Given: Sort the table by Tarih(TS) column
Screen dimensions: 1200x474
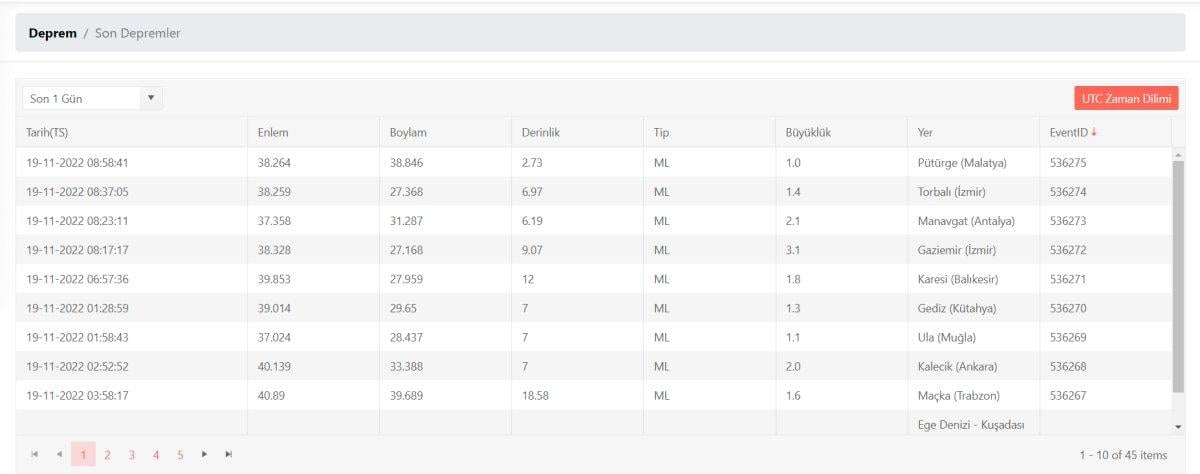Looking at the screenshot, I should pyautogui.click(x=47, y=132).
